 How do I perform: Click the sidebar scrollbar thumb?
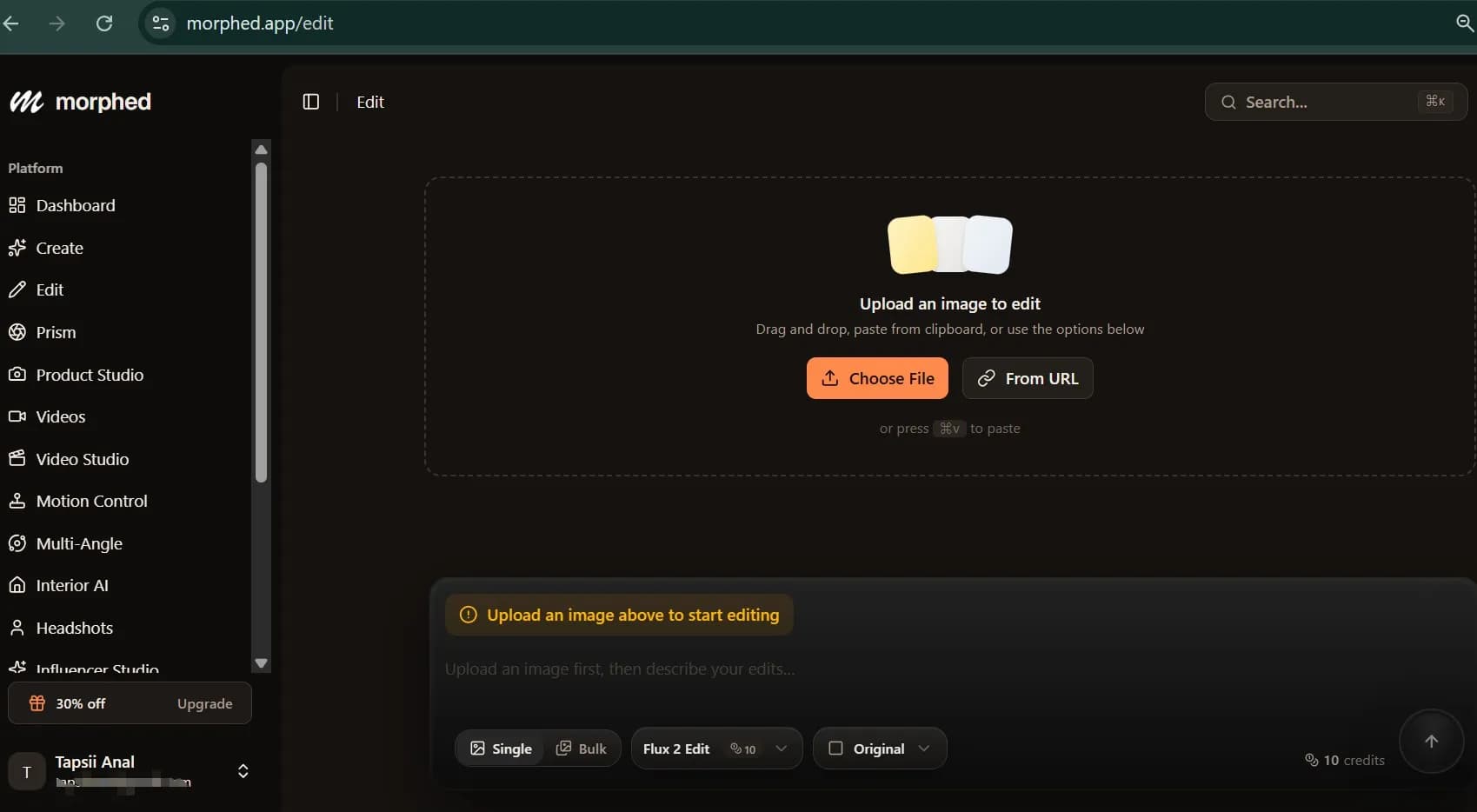pyautogui.click(x=261, y=322)
